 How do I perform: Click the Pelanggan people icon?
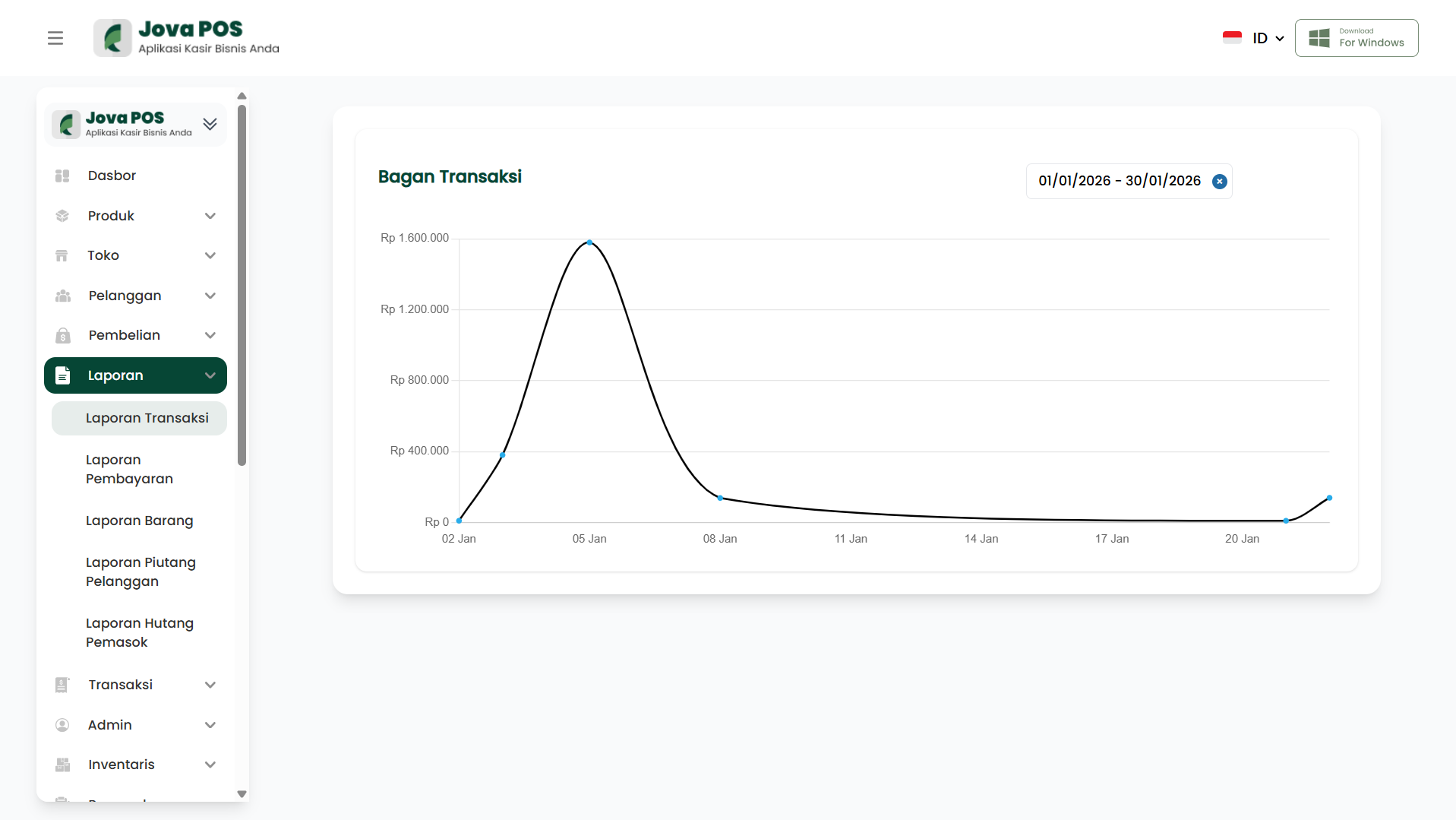(x=62, y=296)
